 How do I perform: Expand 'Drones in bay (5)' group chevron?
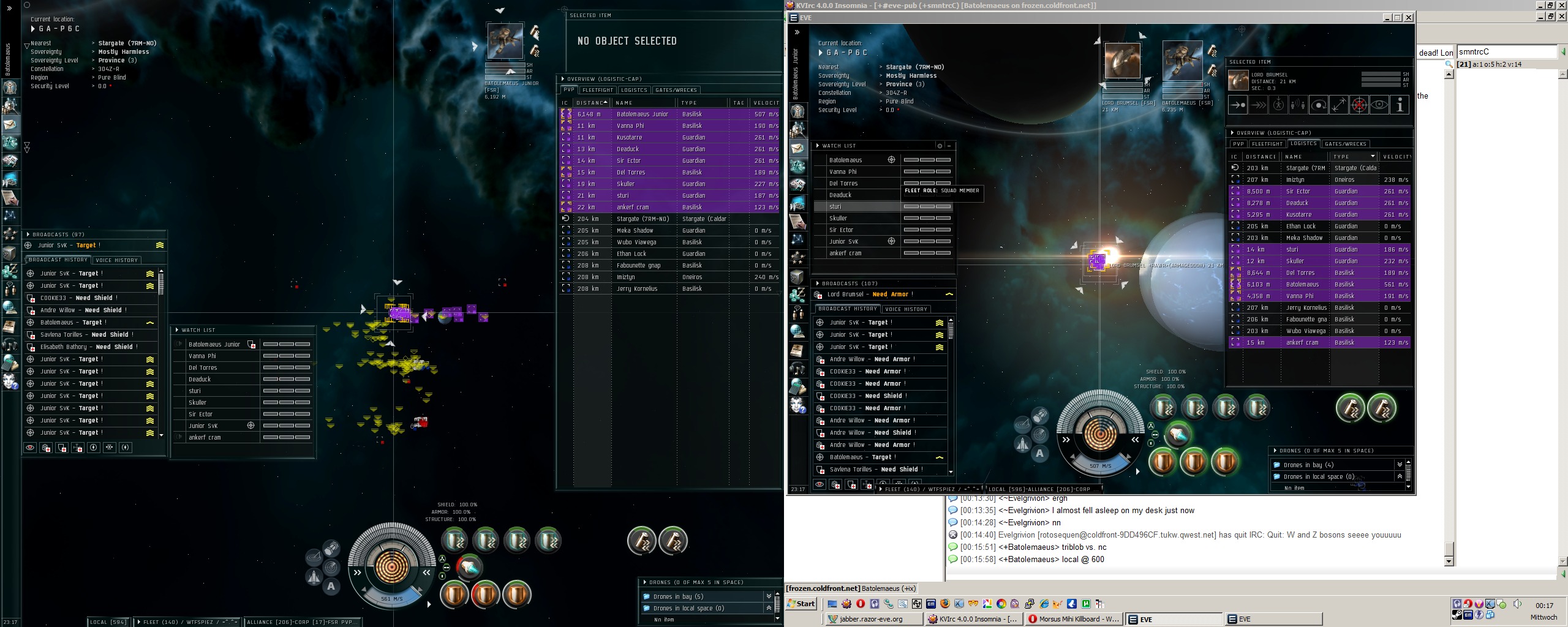[769, 596]
